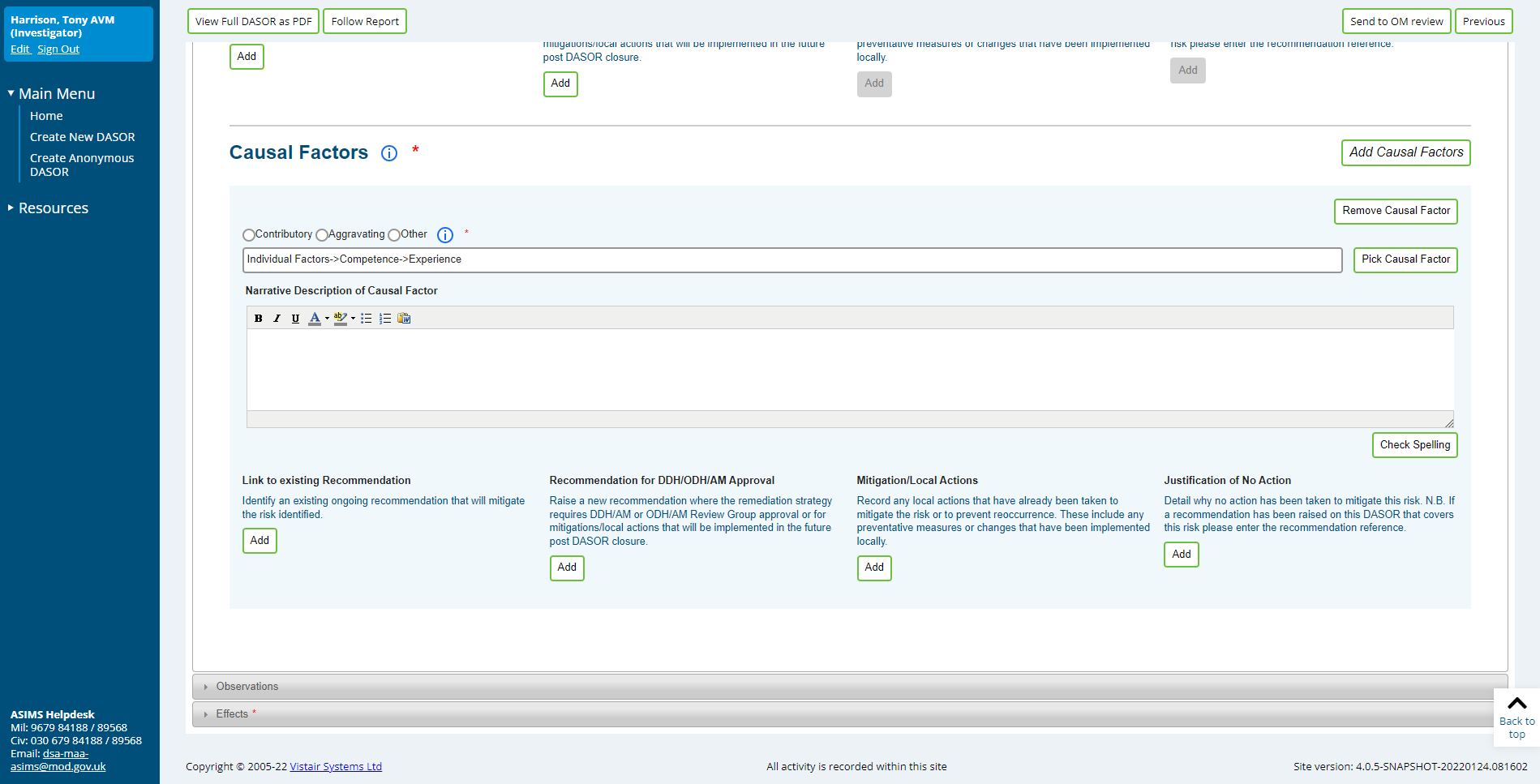Screen dimensions: 1540x784
Task: Expand the Observations section
Action: pos(247,687)
